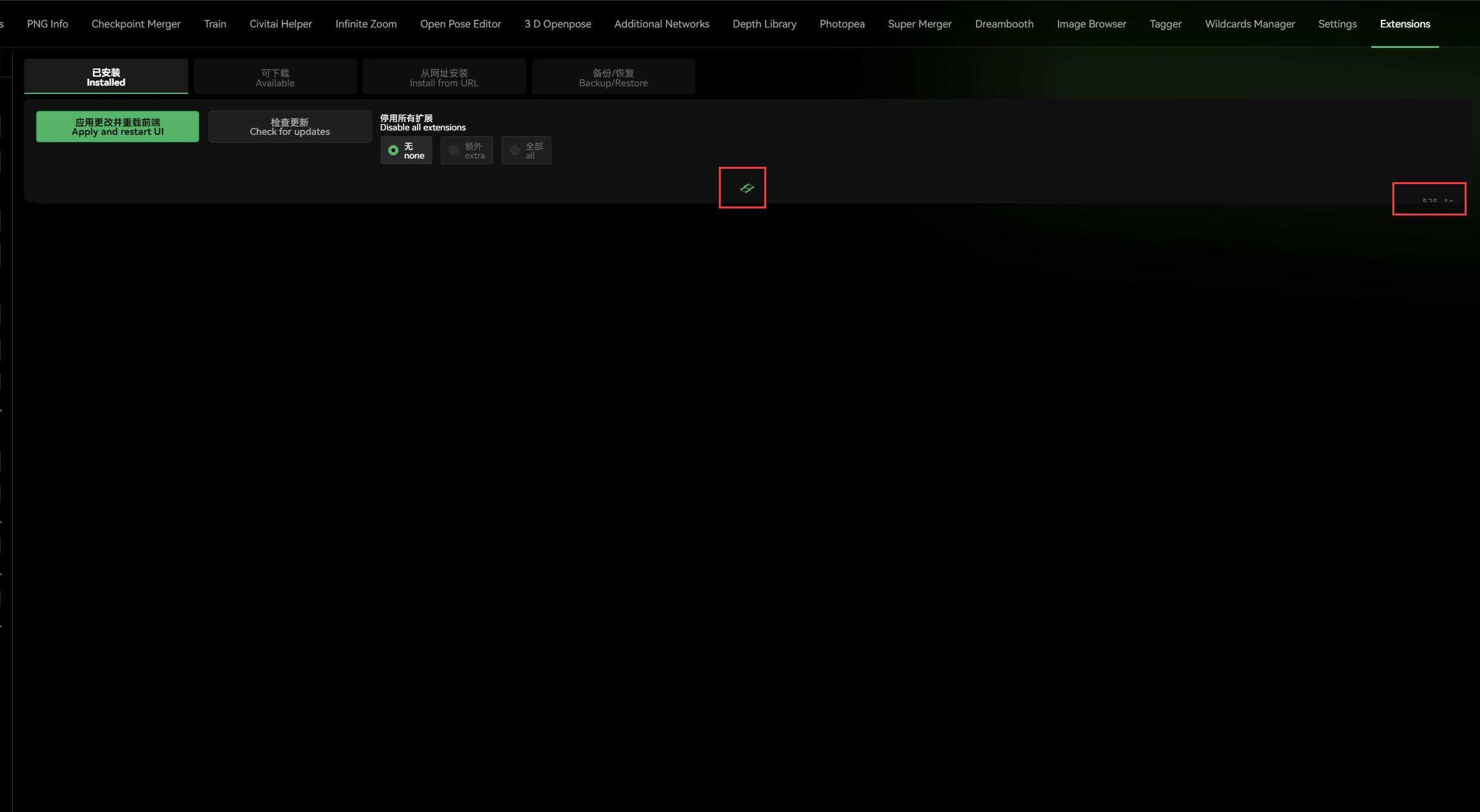Open the 3D Openpose editor tab
This screenshot has width=1480, height=812.
point(557,24)
